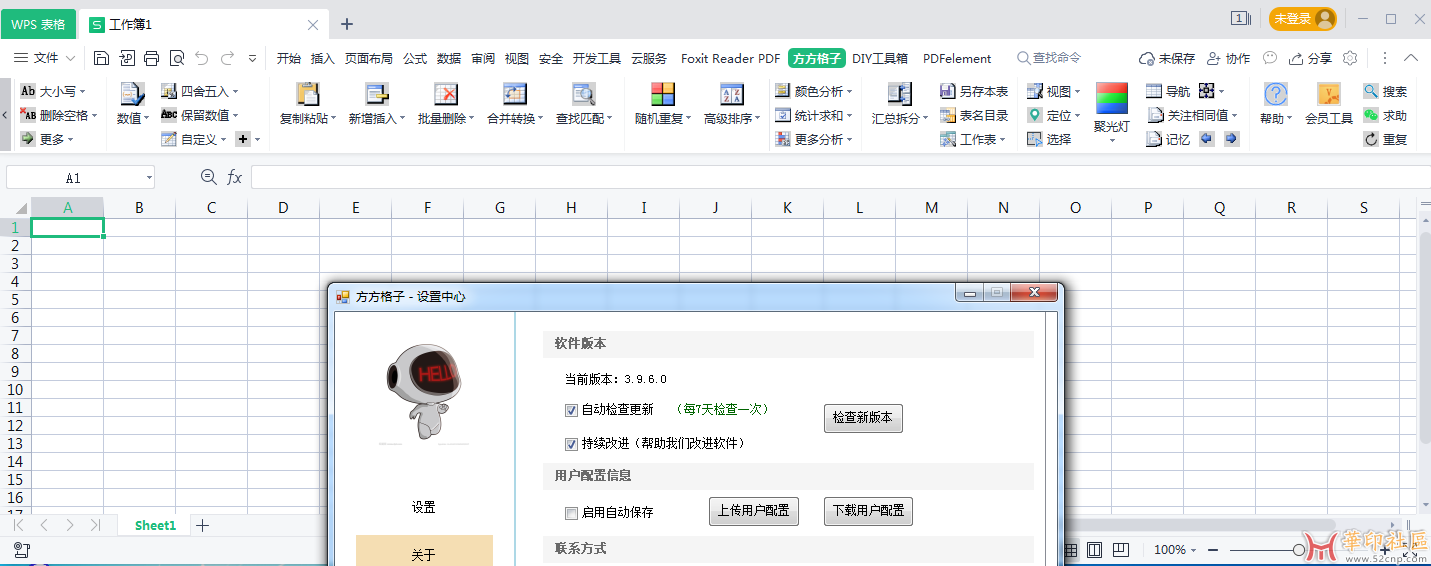The height and width of the screenshot is (566, 1431).
Task: Click the zoom out minus button
Action: pyautogui.click(x=1213, y=550)
